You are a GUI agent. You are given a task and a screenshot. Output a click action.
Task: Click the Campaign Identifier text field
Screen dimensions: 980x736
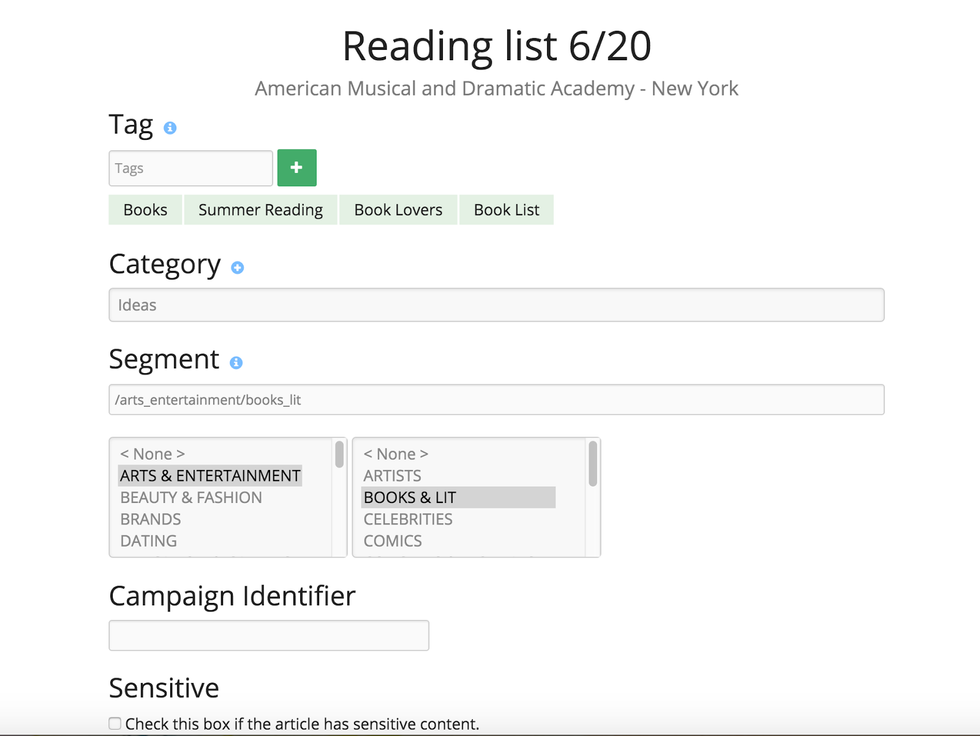(x=268, y=635)
